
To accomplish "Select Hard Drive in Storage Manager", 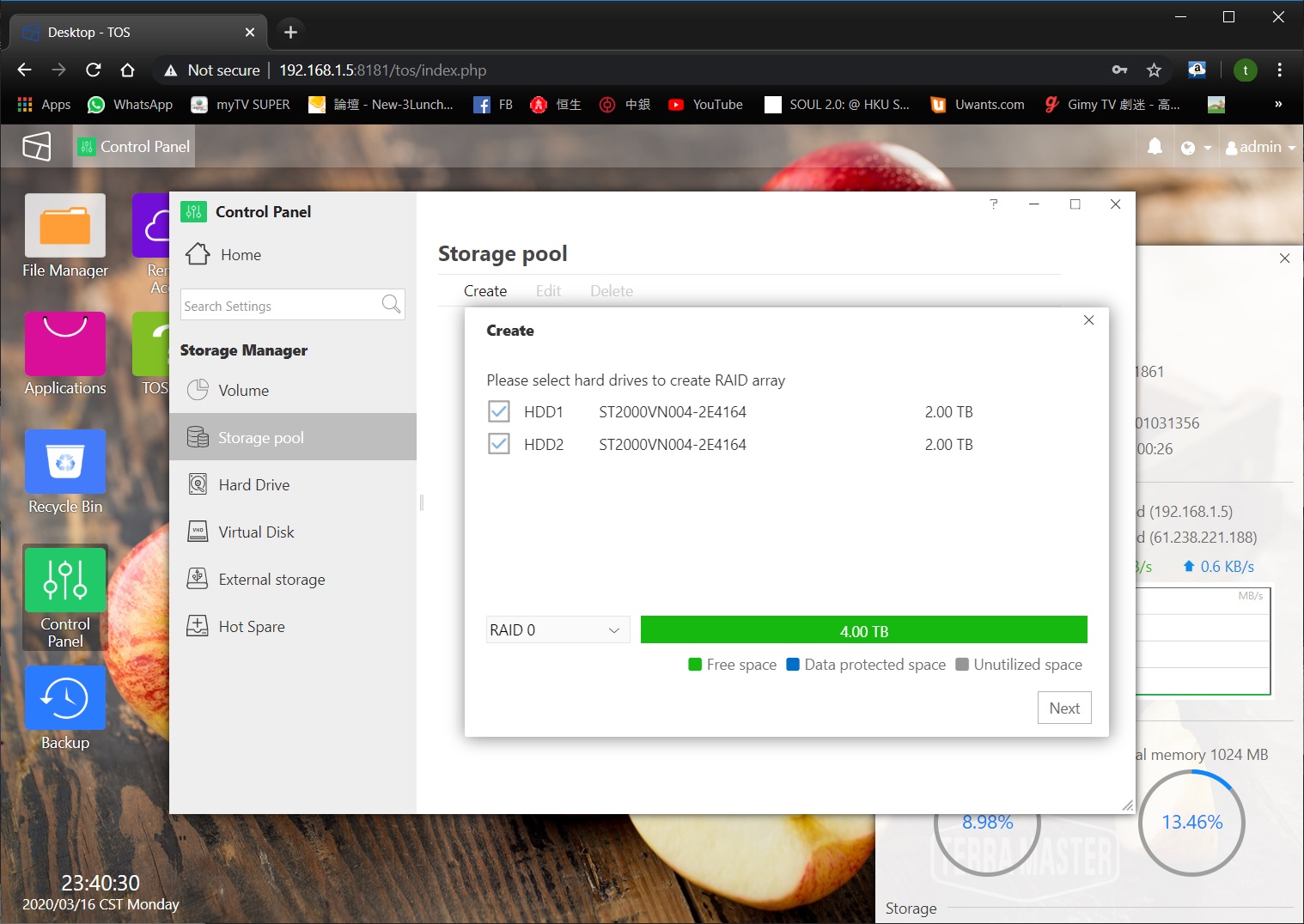I will pyautogui.click(x=253, y=485).
